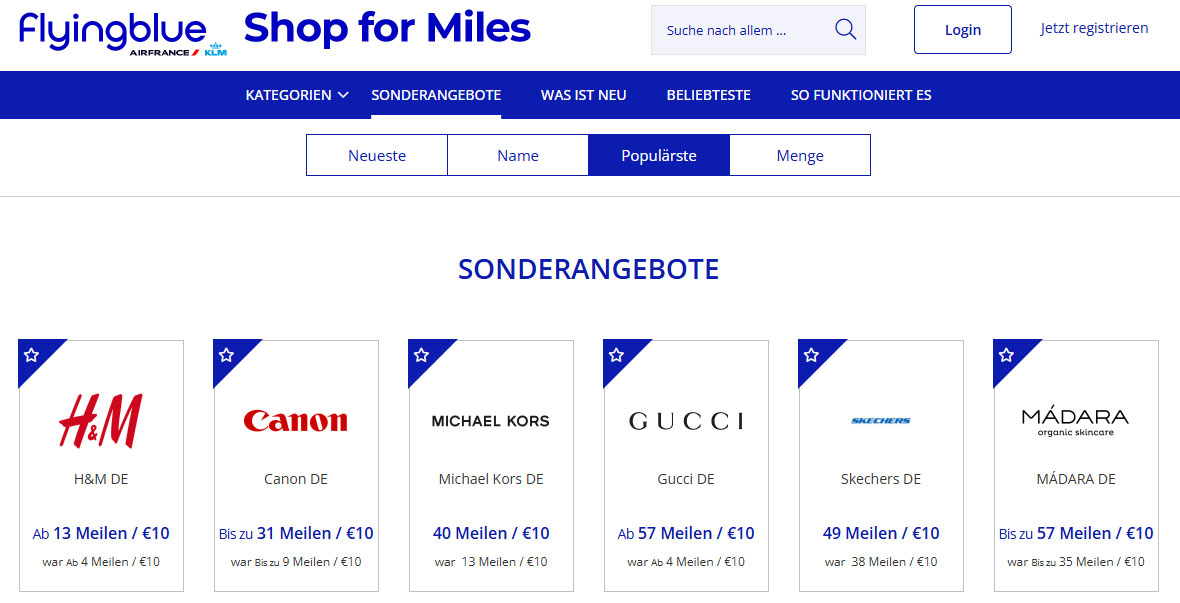This screenshot has height=603, width=1180.
Task: Click 'war Bis zu 35 Meilen / €10' text
Action: click(1075, 562)
